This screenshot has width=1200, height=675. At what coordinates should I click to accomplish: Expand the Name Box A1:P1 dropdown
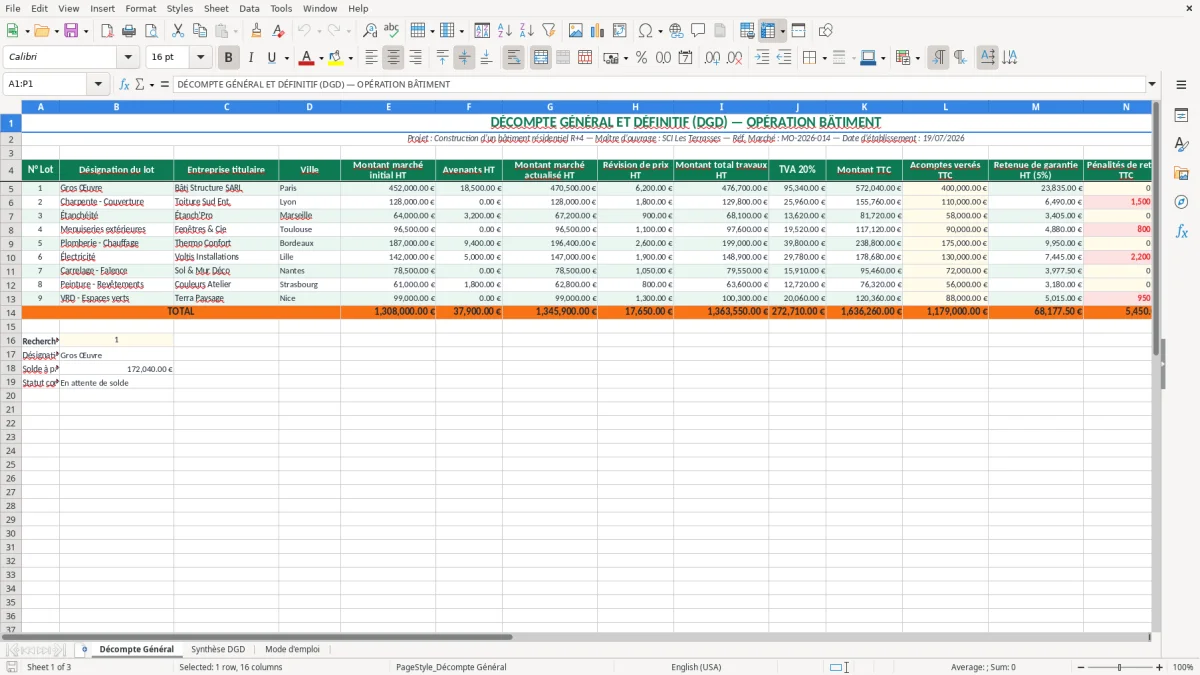(98, 84)
